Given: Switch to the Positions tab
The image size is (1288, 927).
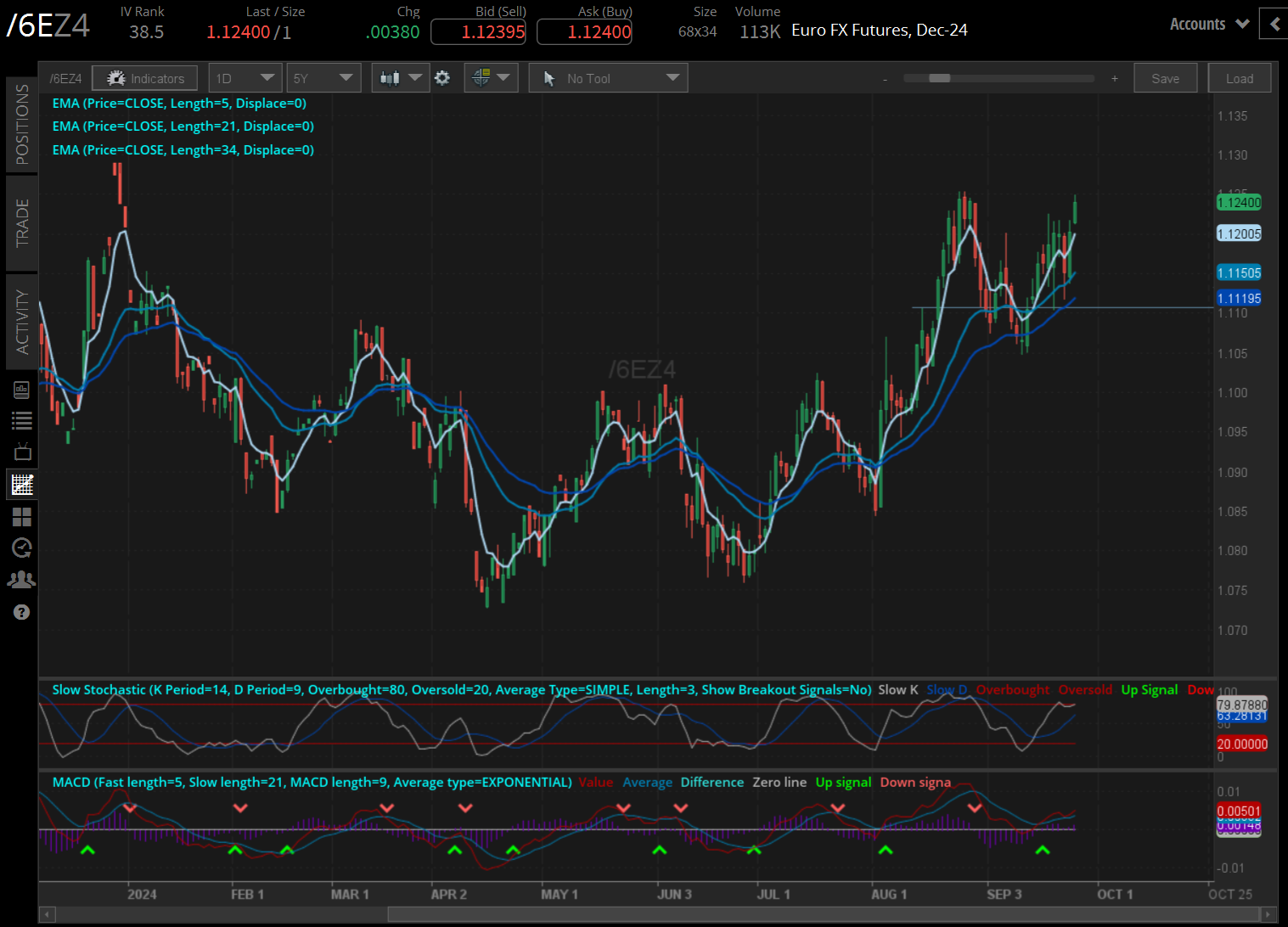Looking at the screenshot, I should tap(22, 124).
